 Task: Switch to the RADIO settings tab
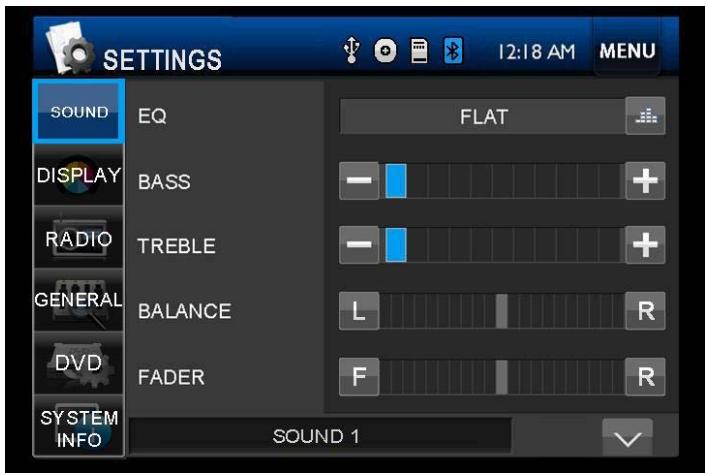coord(79,239)
